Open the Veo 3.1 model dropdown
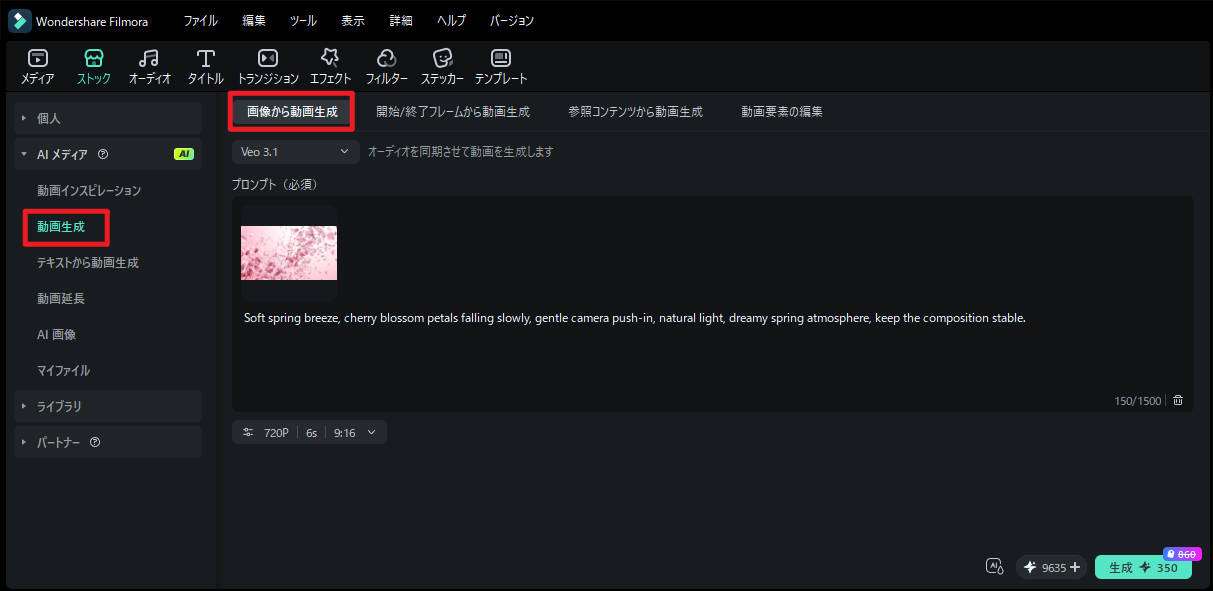Screen dimensions: 1213x591 (x=295, y=151)
